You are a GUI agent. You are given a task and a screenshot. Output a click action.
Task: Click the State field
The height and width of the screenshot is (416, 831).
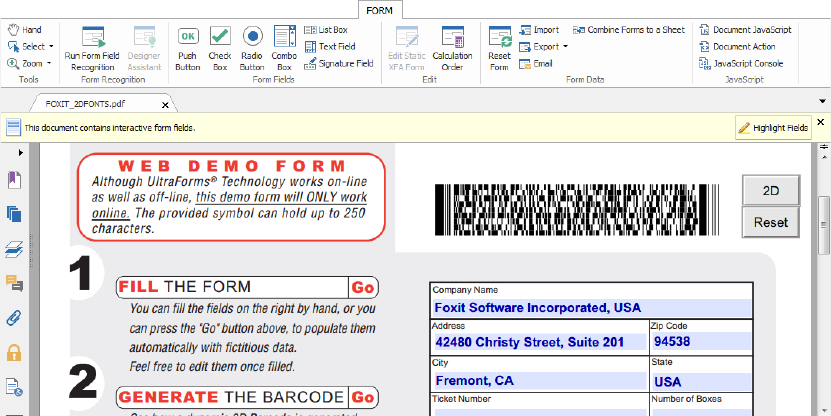[701, 380]
